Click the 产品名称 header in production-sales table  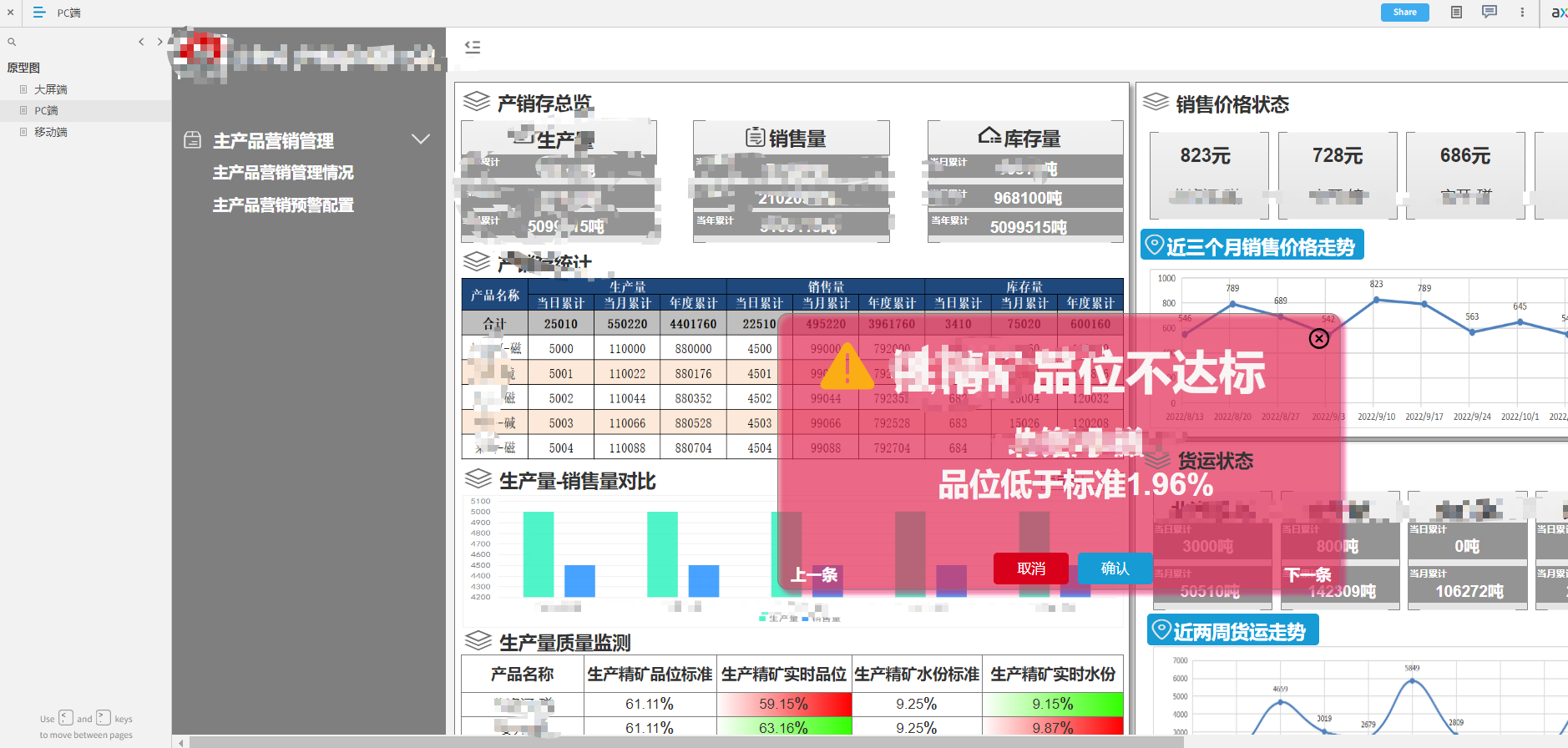[x=494, y=295]
